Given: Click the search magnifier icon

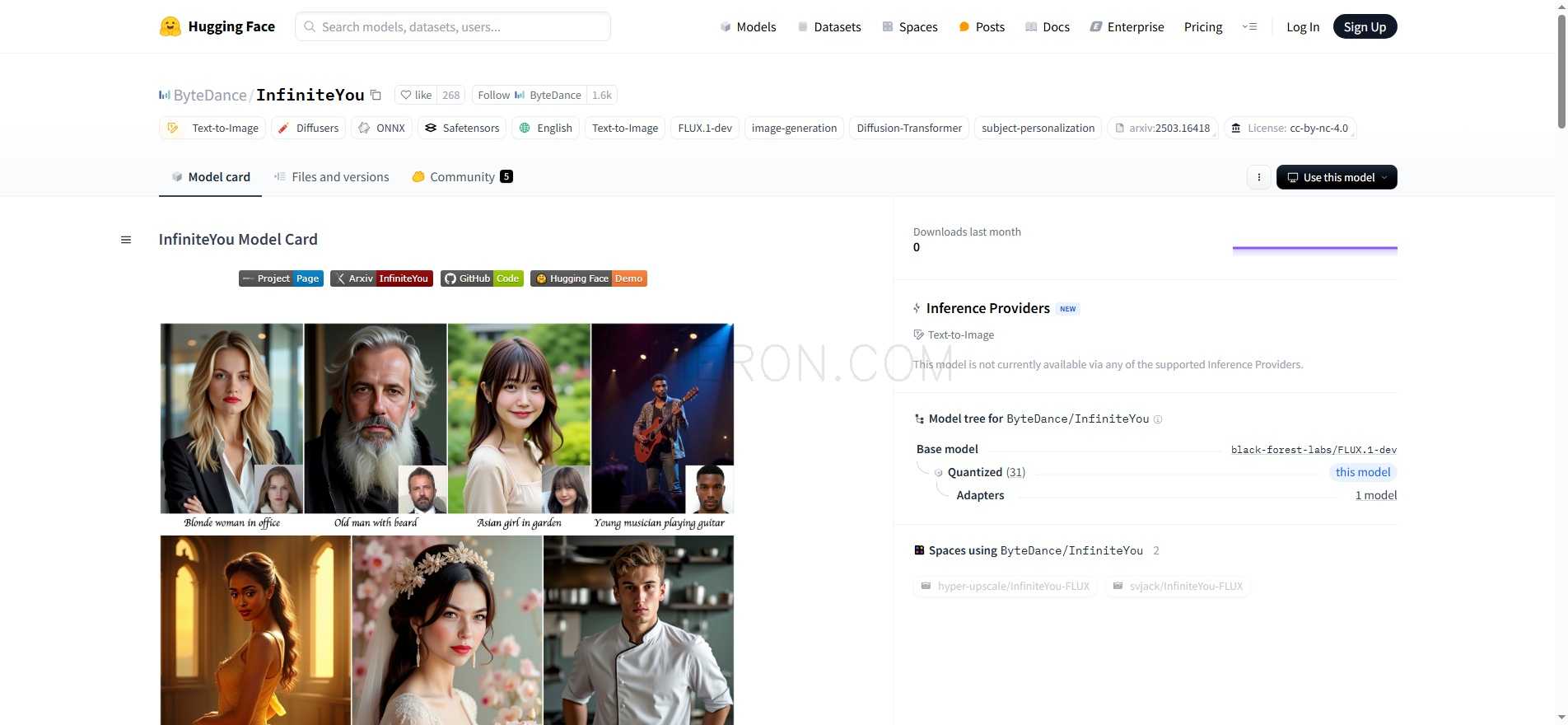Looking at the screenshot, I should click(x=310, y=26).
